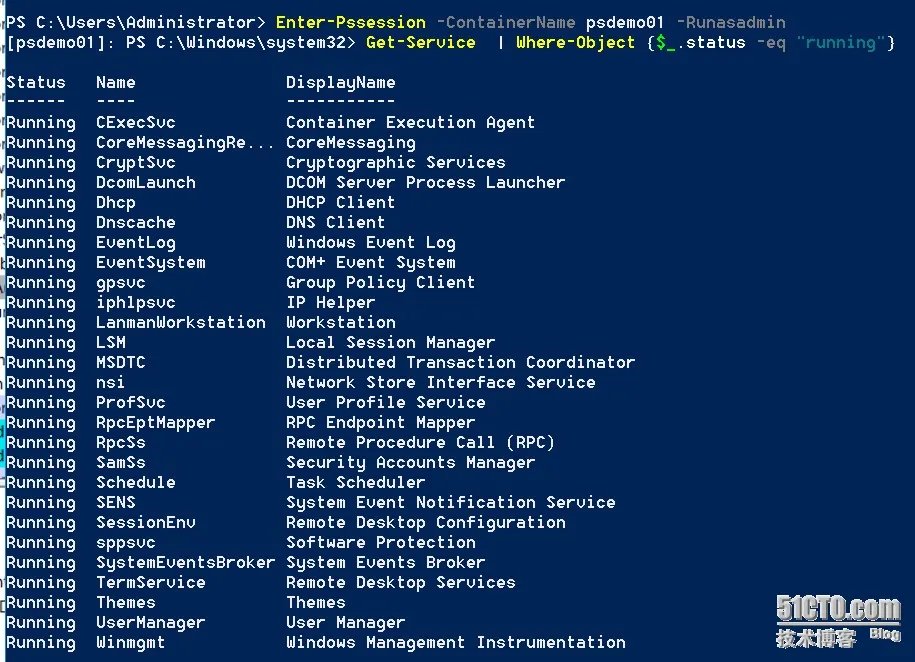This screenshot has height=662, width=915.
Task: Click the TermService service name
Action: tap(151, 583)
